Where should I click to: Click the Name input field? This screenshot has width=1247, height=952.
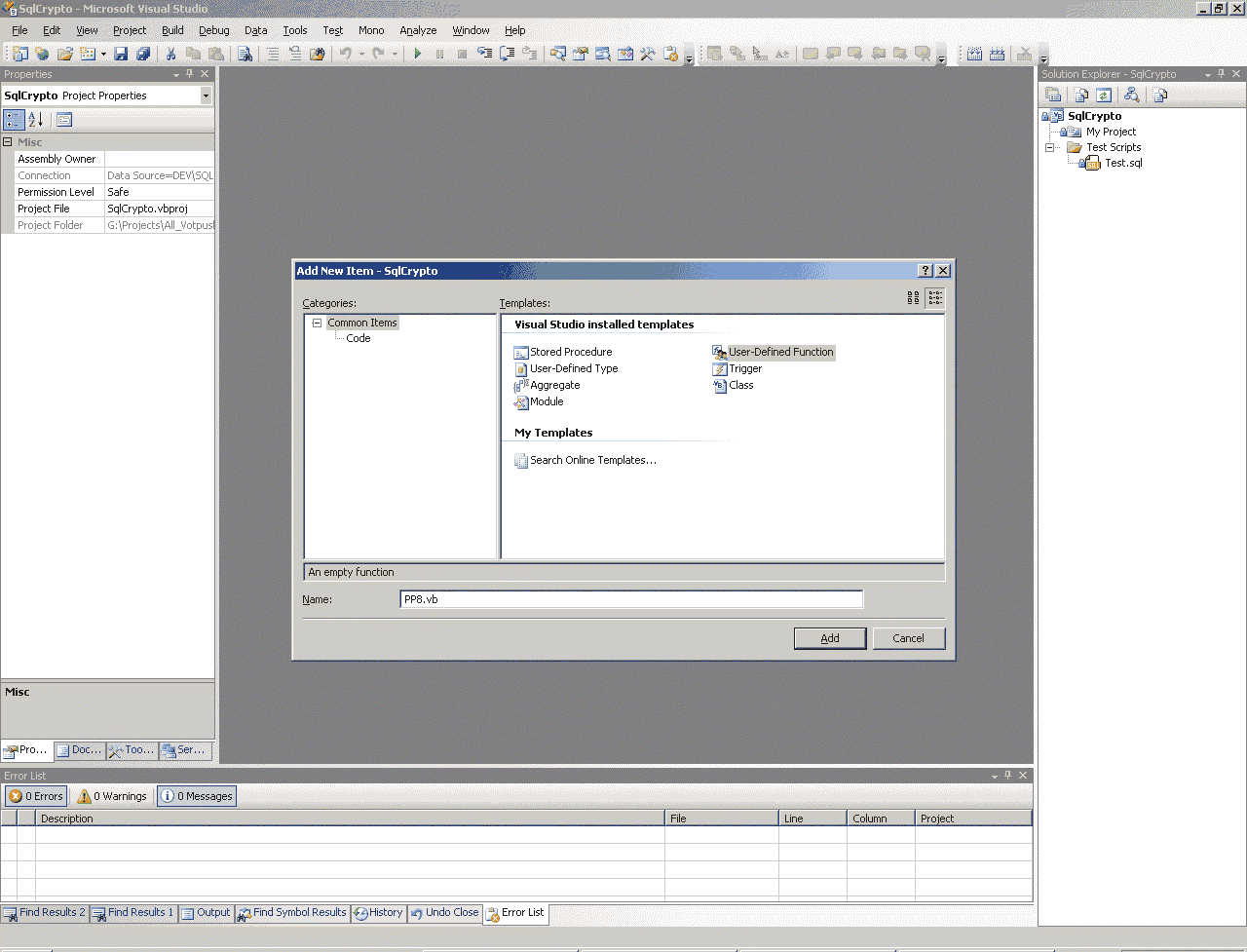tap(631, 599)
